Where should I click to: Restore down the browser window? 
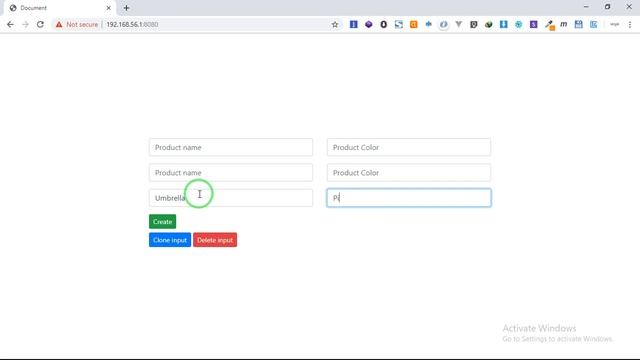coord(607,7)
